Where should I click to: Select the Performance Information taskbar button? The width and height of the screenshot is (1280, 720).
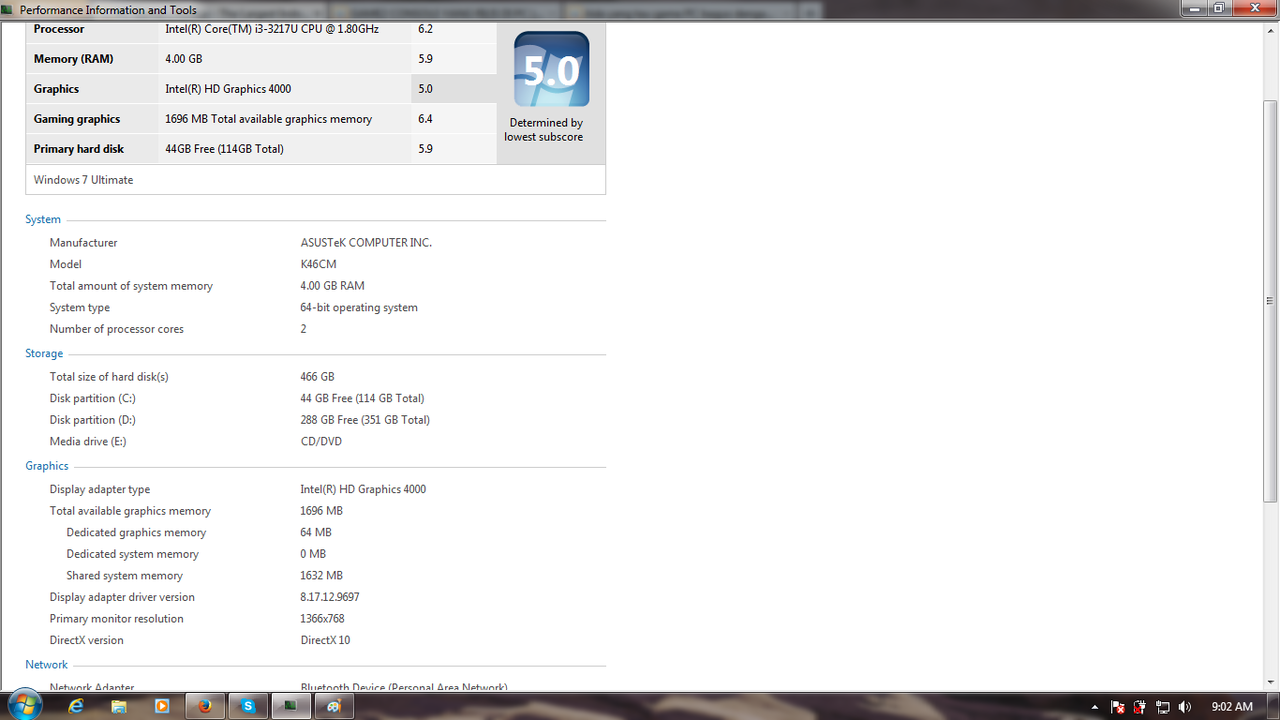[291, 706]
